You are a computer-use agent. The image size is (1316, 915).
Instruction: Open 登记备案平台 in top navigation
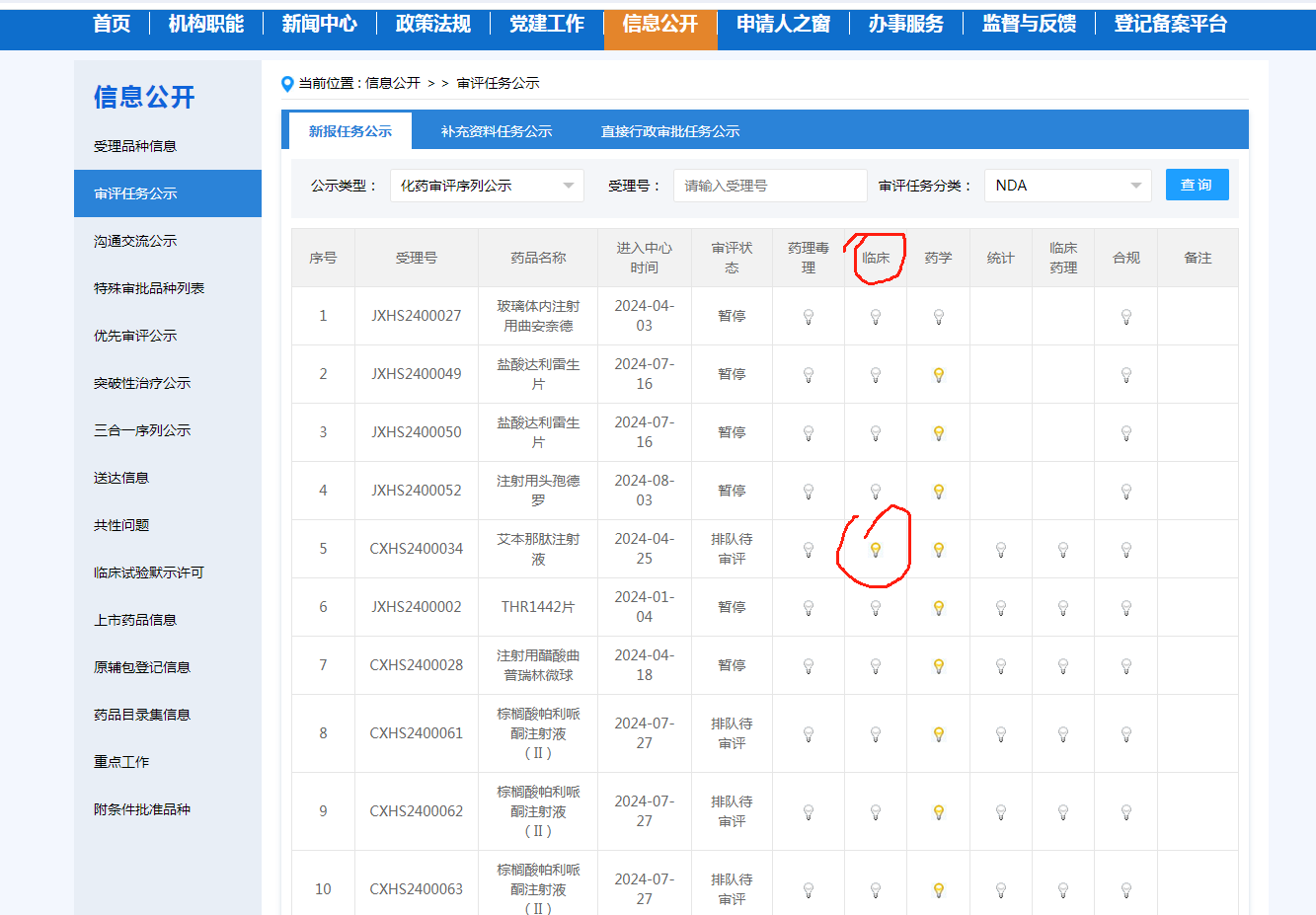point(1171,24)
